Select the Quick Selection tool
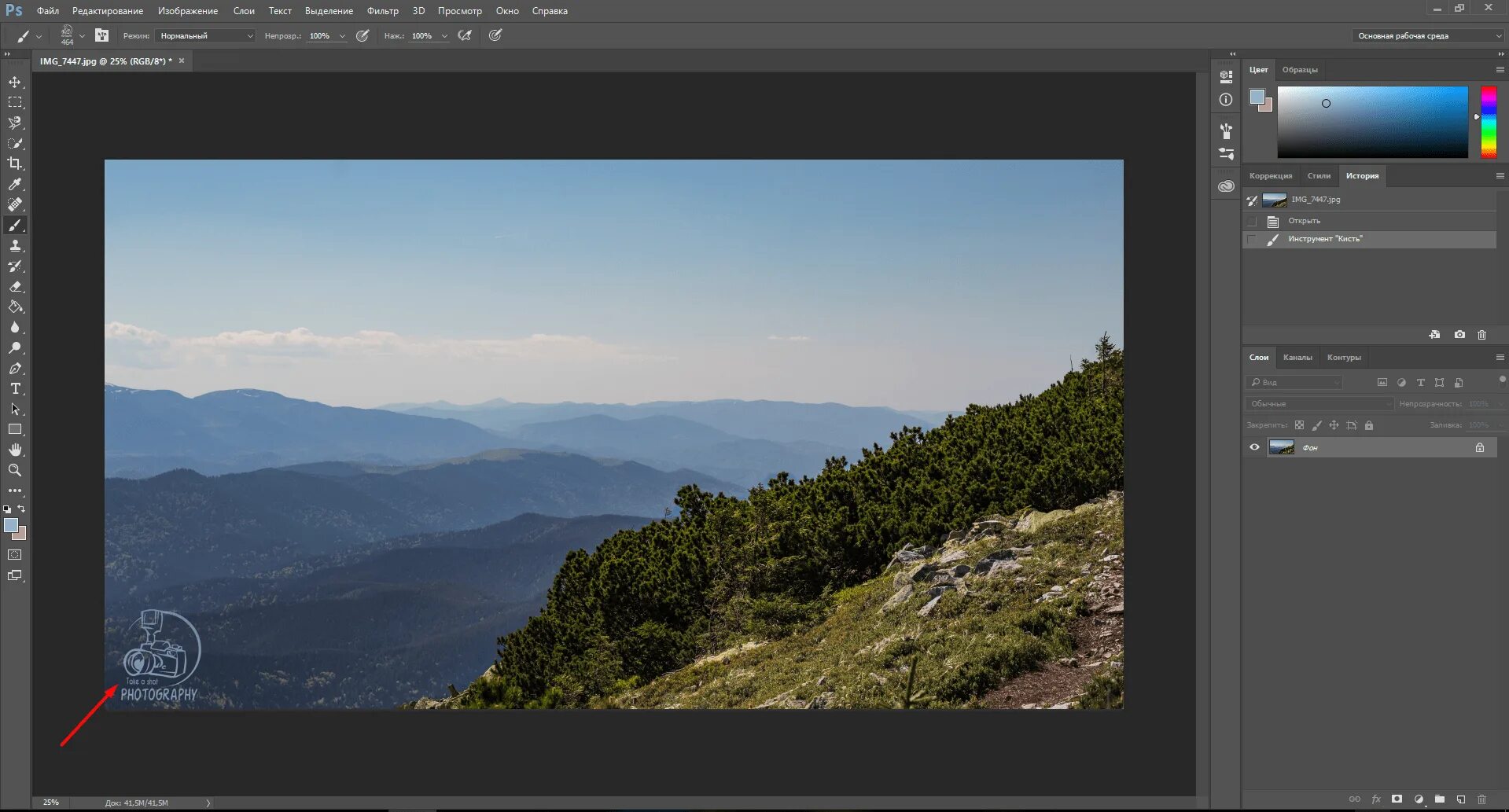 (15, 143)
